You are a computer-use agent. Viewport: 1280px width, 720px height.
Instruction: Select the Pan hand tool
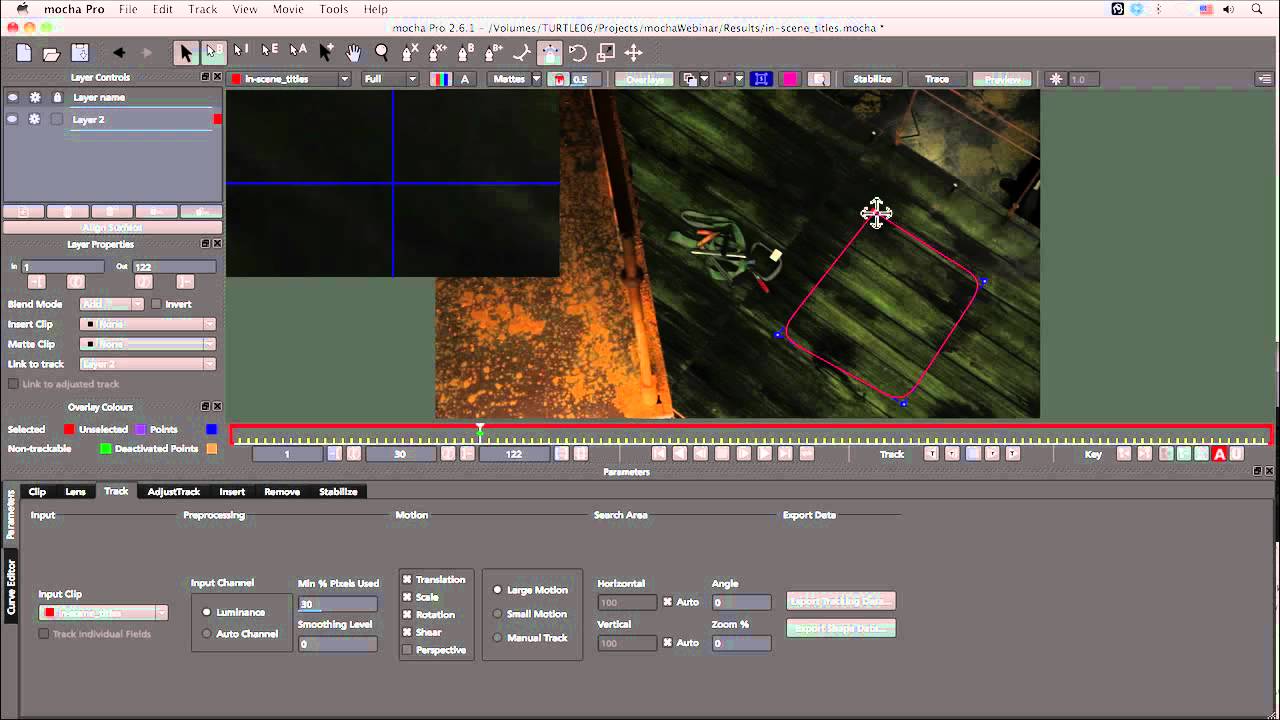(x=354, y=53)
